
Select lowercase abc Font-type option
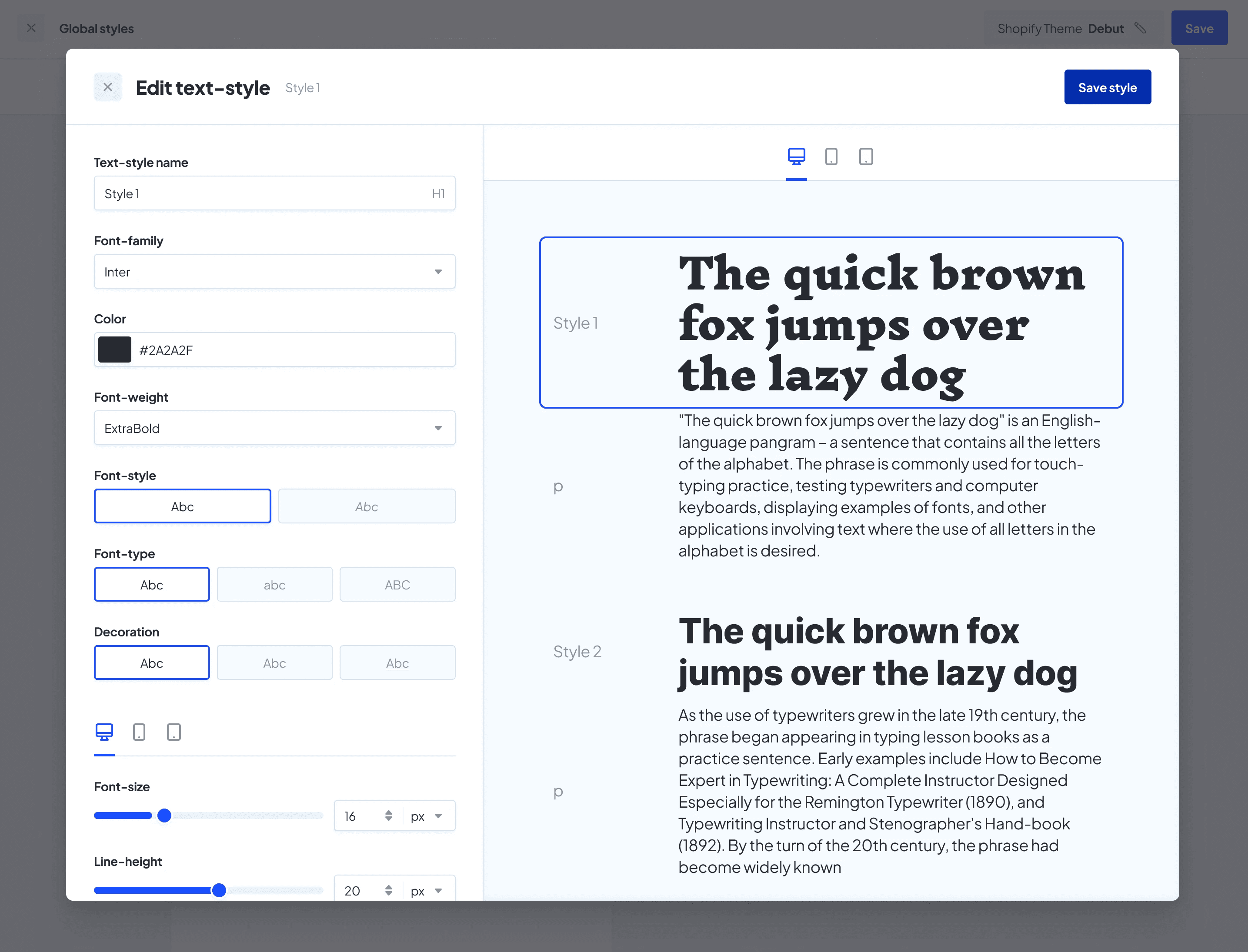pyautogui.click(x=274, y=584)
